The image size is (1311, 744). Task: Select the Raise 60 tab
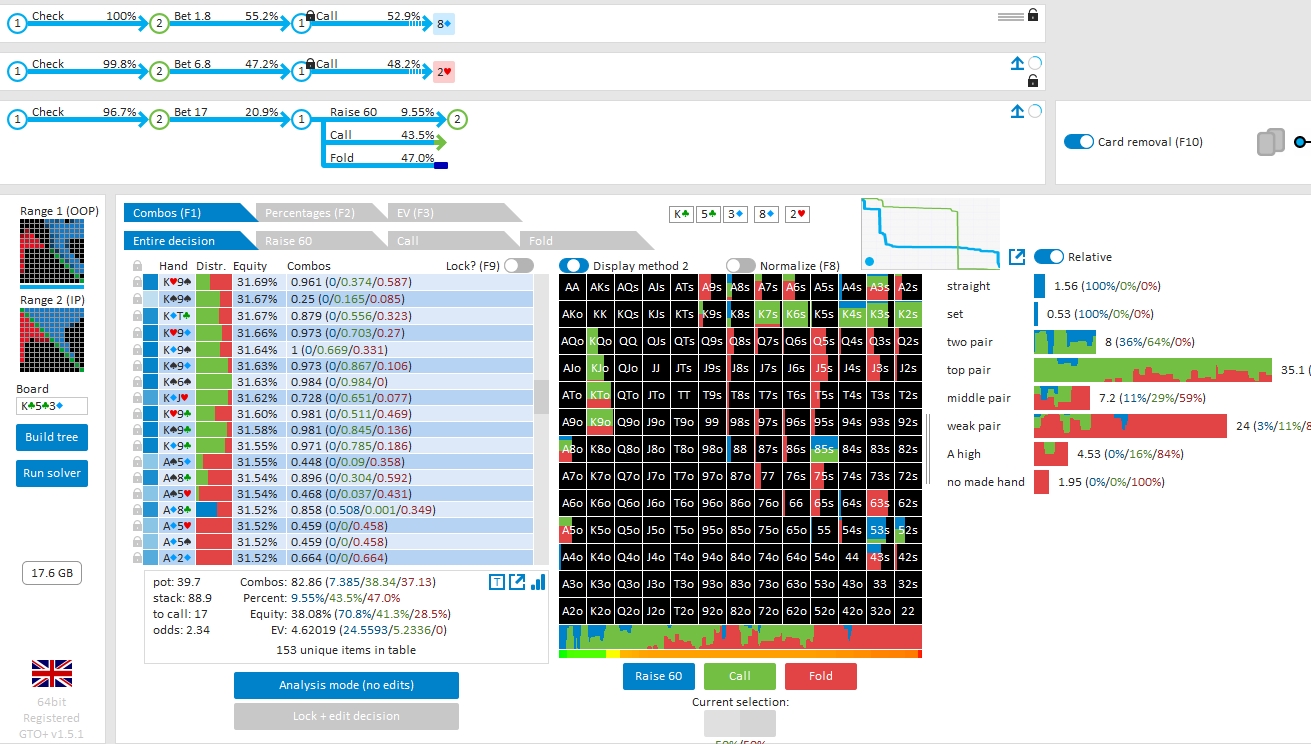coord(322,240)
